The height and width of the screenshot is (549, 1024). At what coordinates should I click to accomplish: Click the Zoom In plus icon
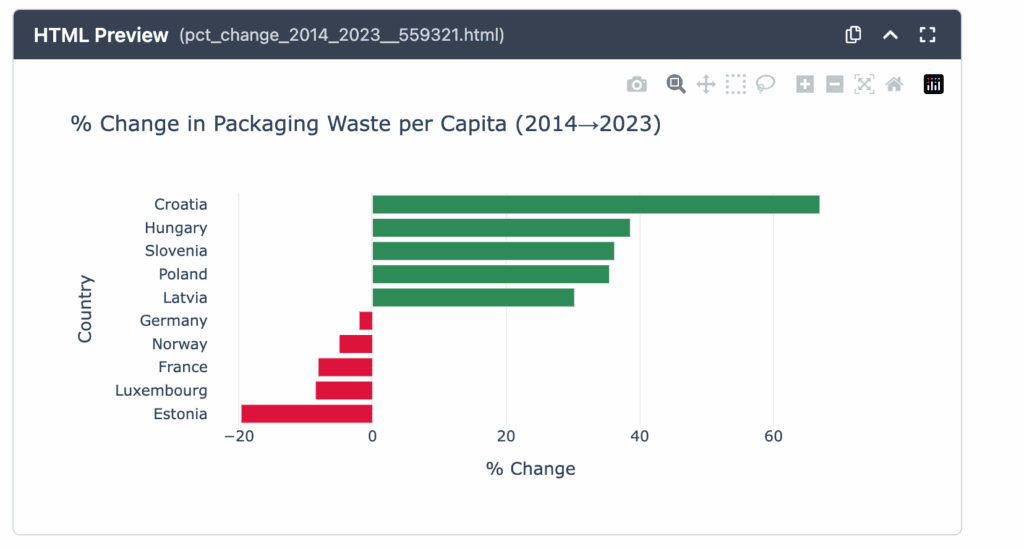click(x=805, y=85)
